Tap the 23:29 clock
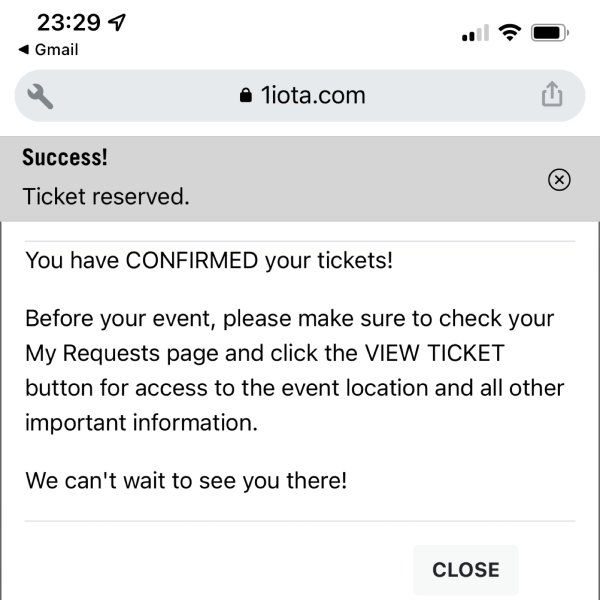Screen dimensions: 600x600 click(x=69, y=22)
